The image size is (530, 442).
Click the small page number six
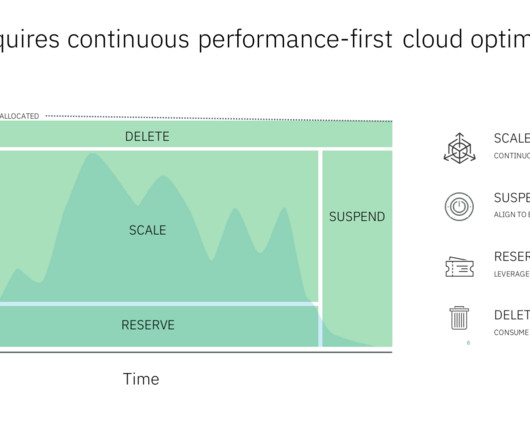[x=468, y=343]
